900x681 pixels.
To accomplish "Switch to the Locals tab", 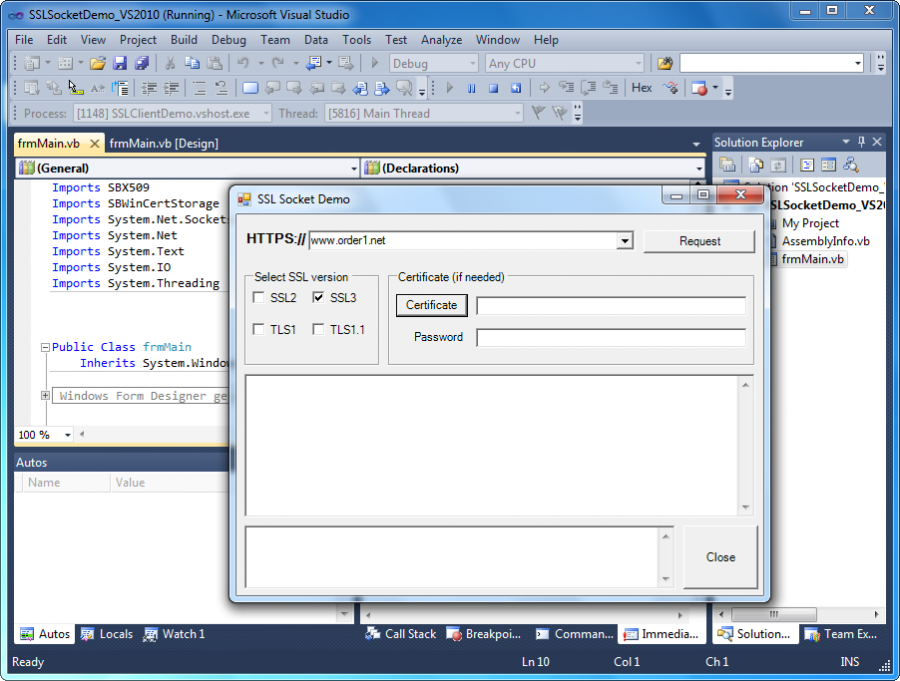I will click(107, 634).
